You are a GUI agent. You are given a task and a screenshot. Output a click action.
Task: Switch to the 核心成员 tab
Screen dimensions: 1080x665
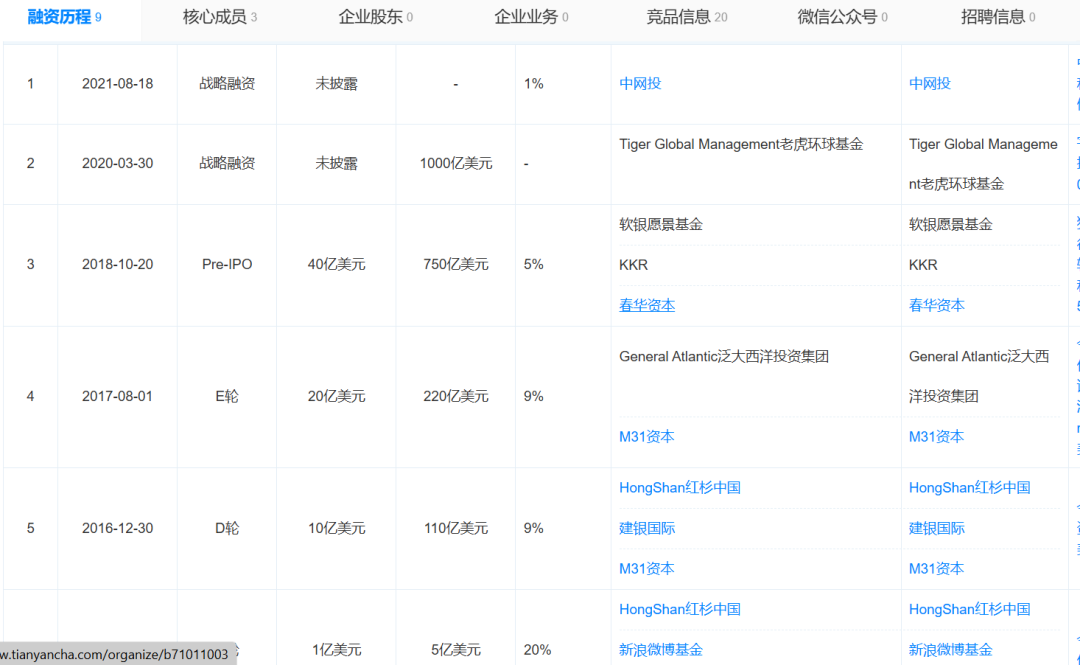coord(220,17)
